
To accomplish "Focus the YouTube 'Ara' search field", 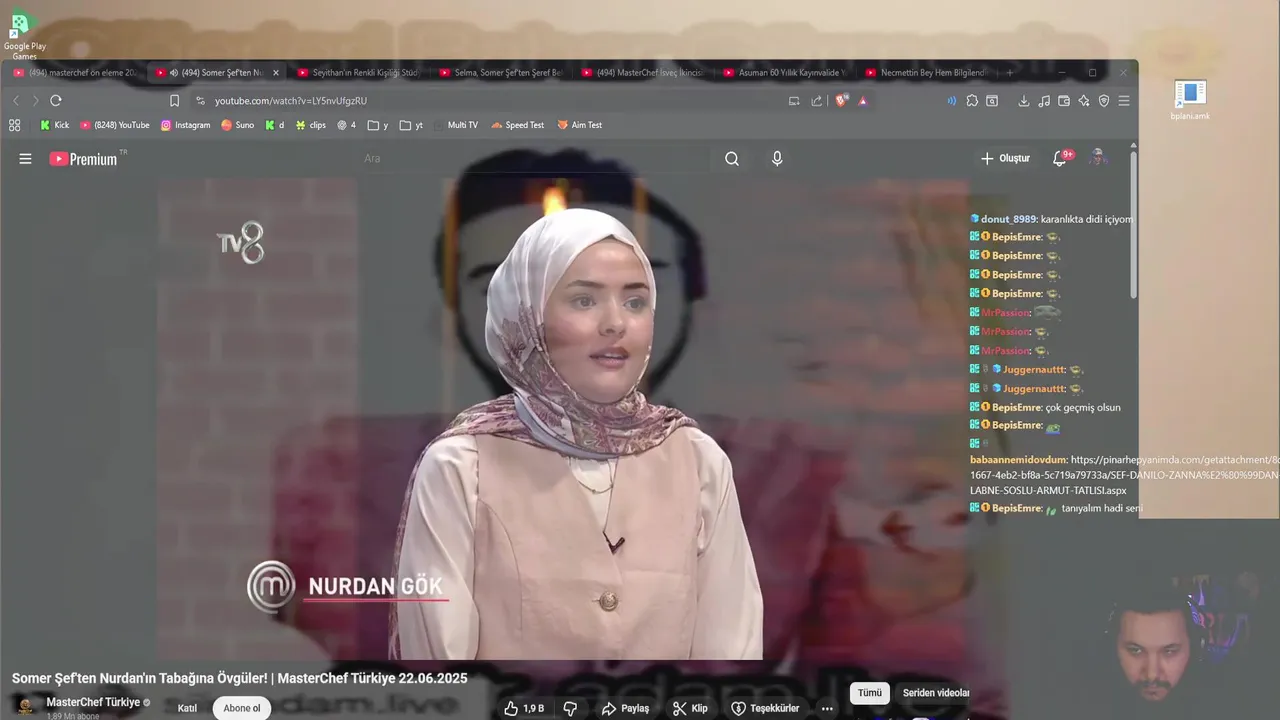I will 535,159.
